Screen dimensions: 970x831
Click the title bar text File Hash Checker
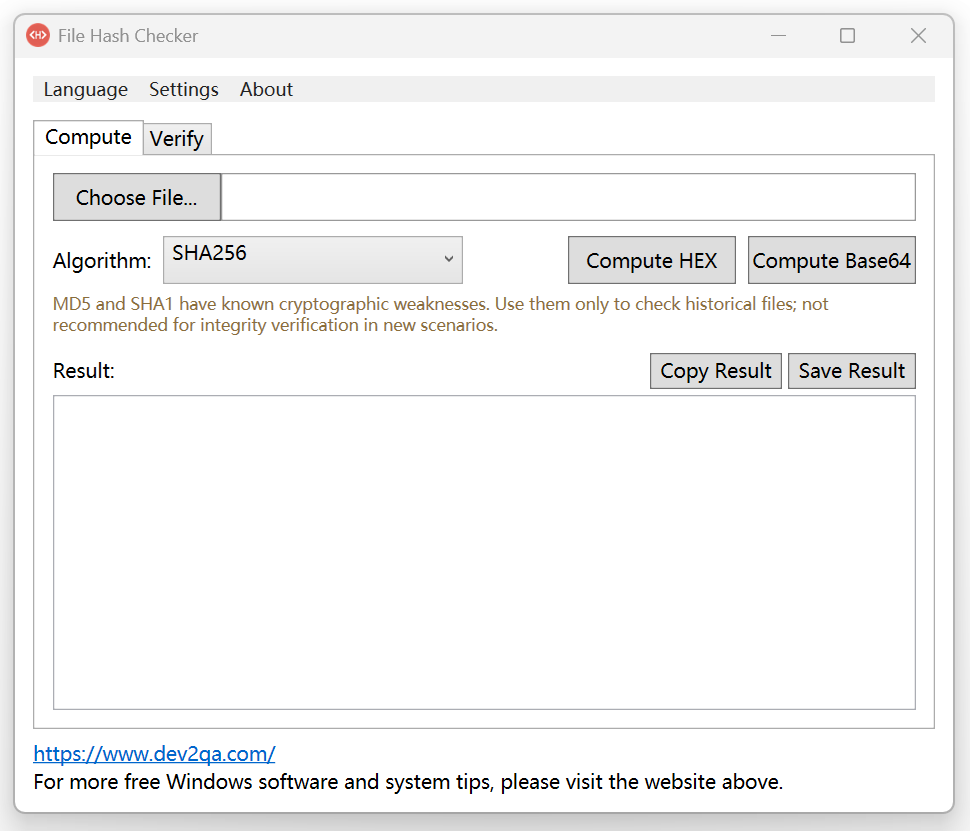(x=128, y=36)
